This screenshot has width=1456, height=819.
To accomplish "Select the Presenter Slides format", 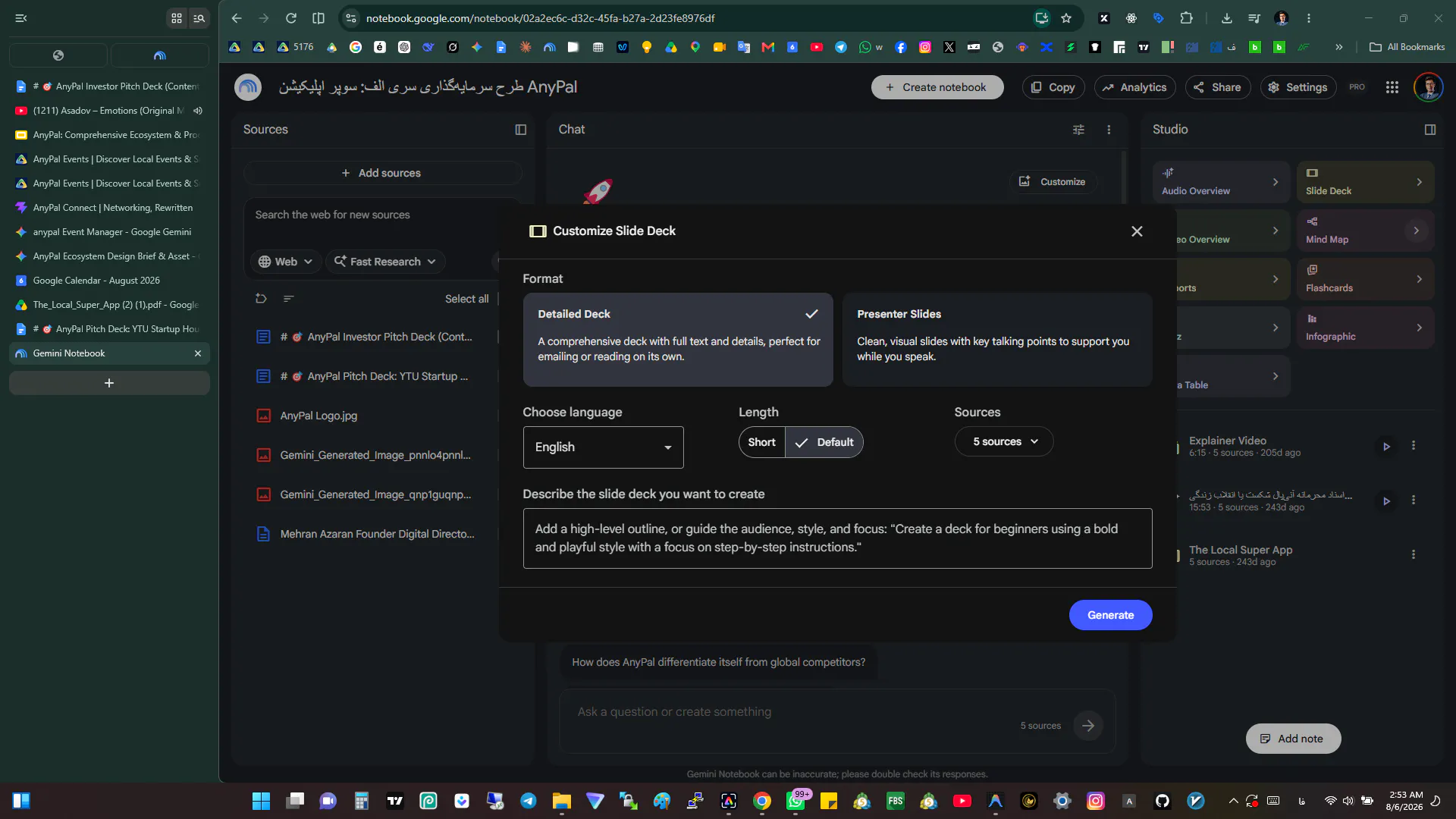I will [x=997, y=340].
